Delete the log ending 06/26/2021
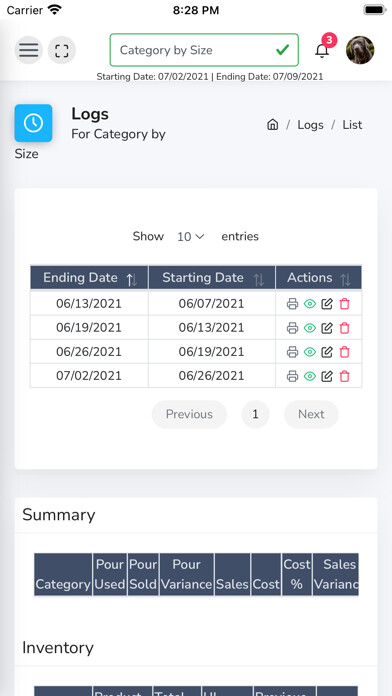This screenshot has height=696, width=392. (x=344, y=352)
